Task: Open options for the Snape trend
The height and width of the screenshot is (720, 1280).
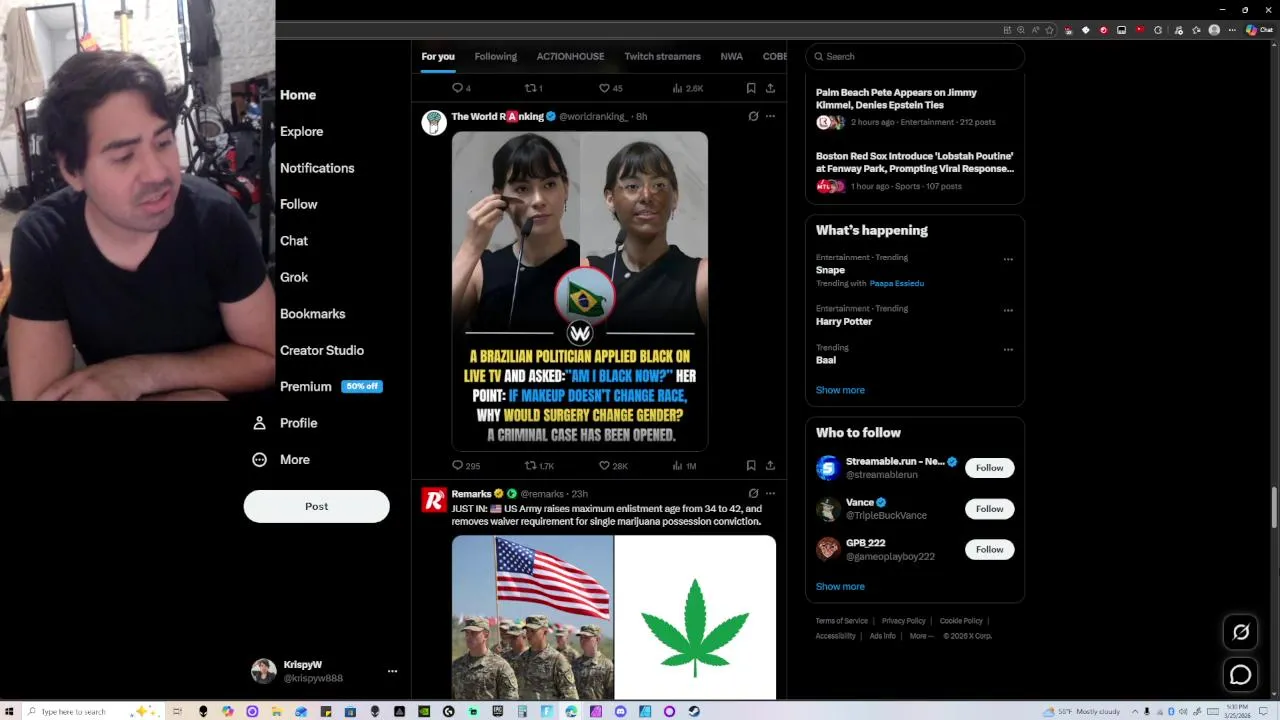Action: click(x=1008, y=259)
